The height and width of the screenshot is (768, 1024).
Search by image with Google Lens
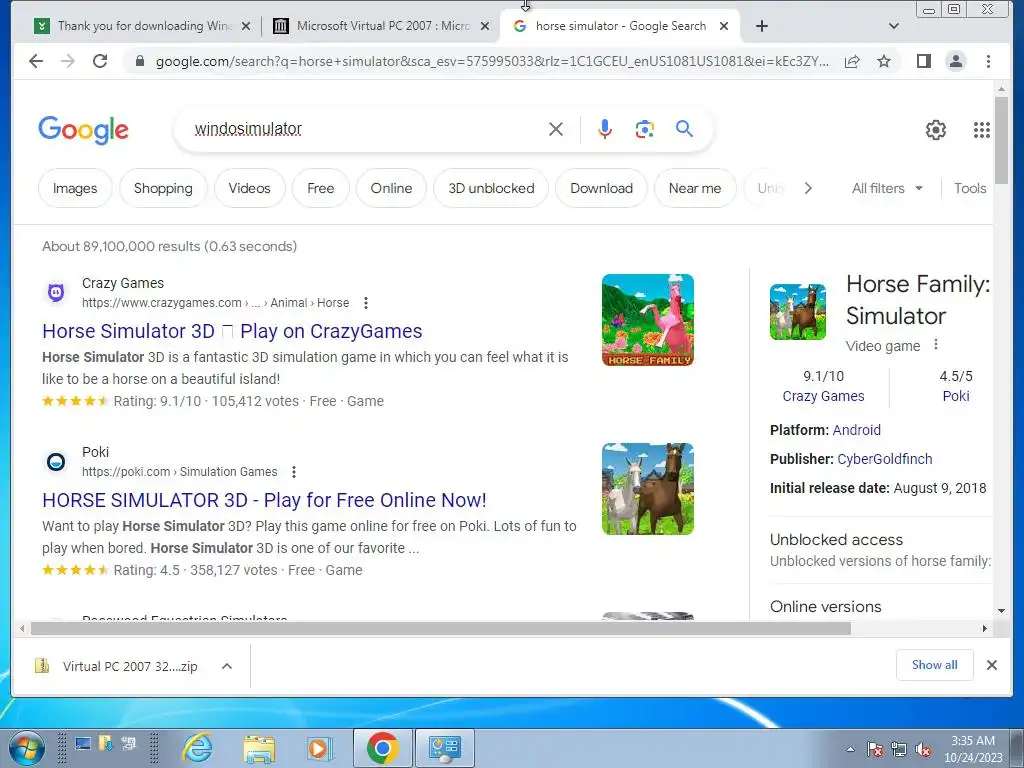coord(645,129)
